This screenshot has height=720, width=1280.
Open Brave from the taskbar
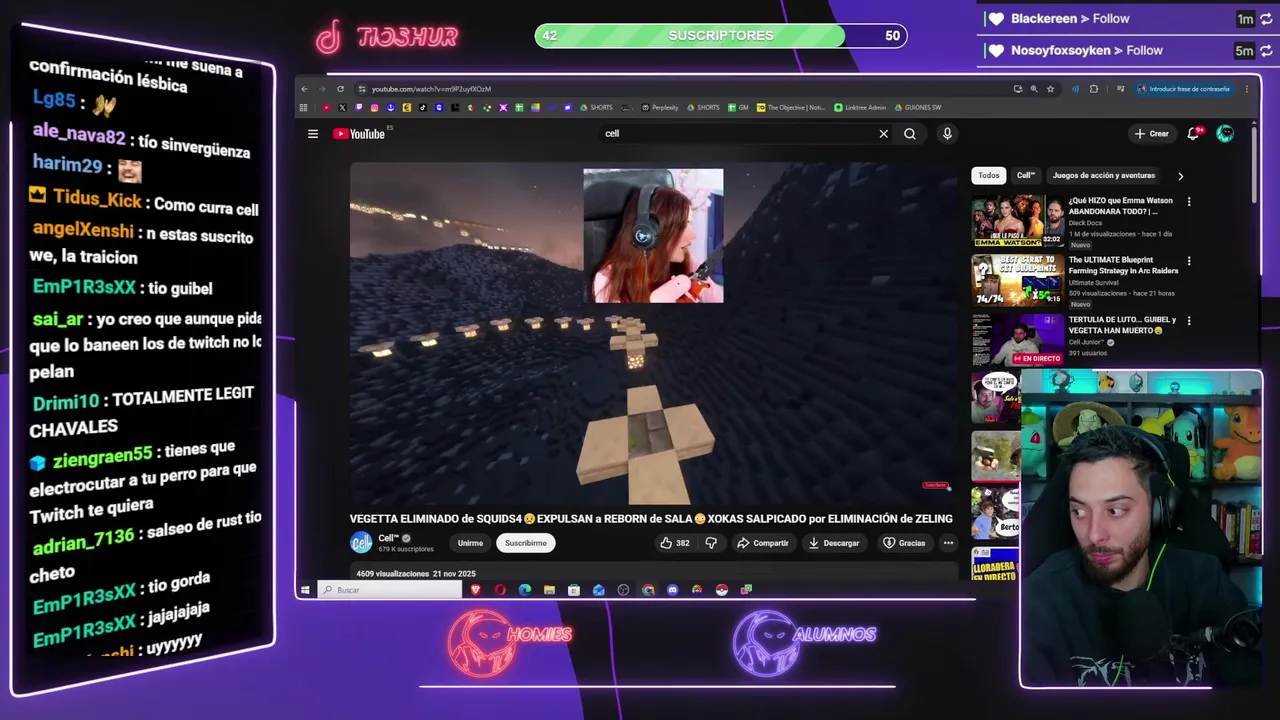click(476, 590)
